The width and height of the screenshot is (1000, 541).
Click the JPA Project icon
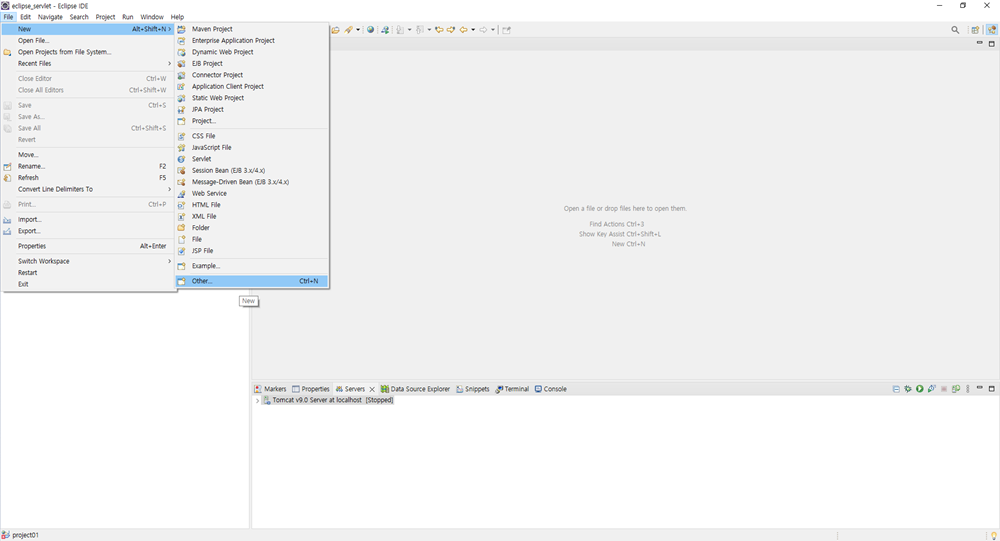182,109
